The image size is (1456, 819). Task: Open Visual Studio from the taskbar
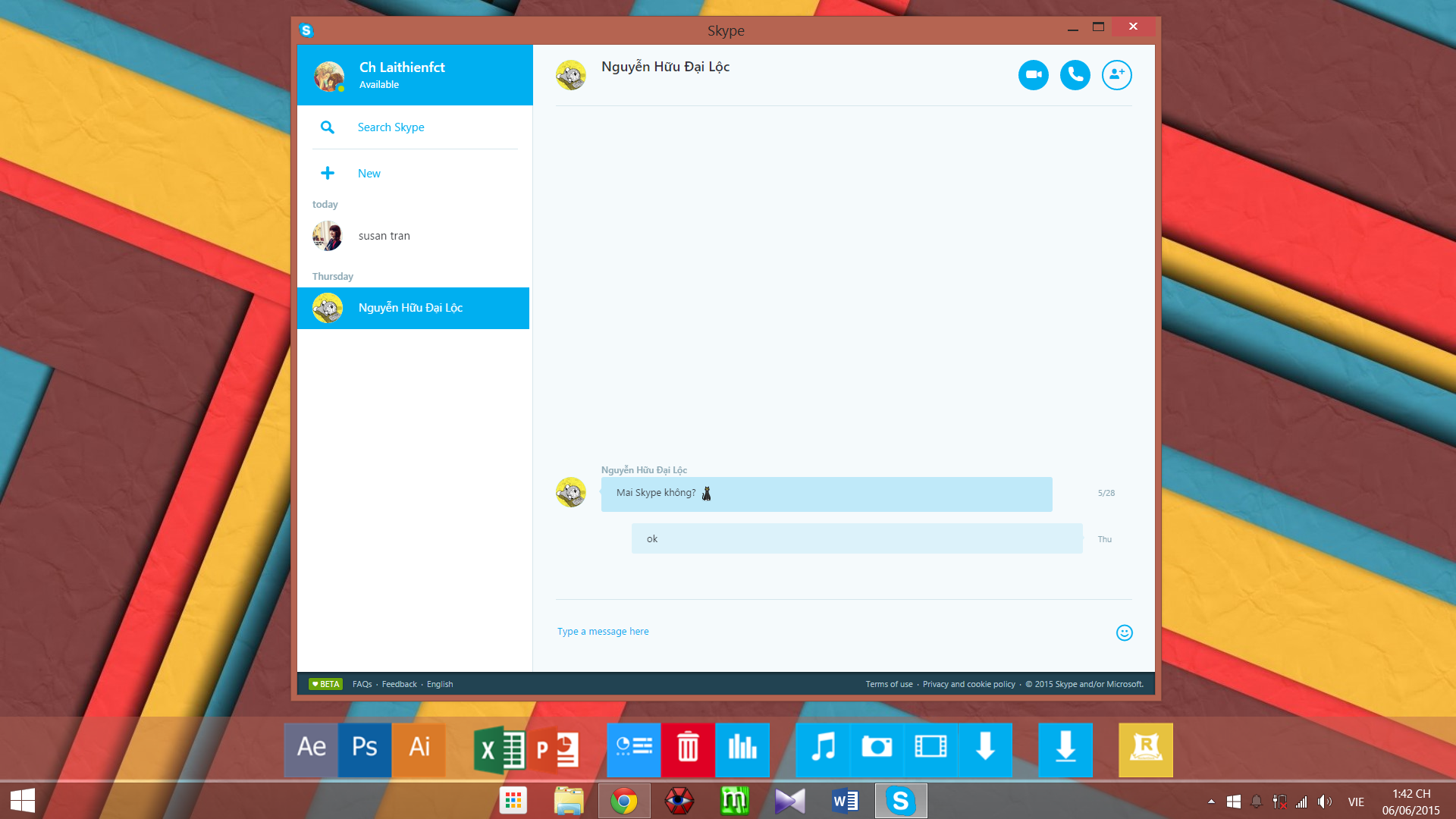pos(790,801)
